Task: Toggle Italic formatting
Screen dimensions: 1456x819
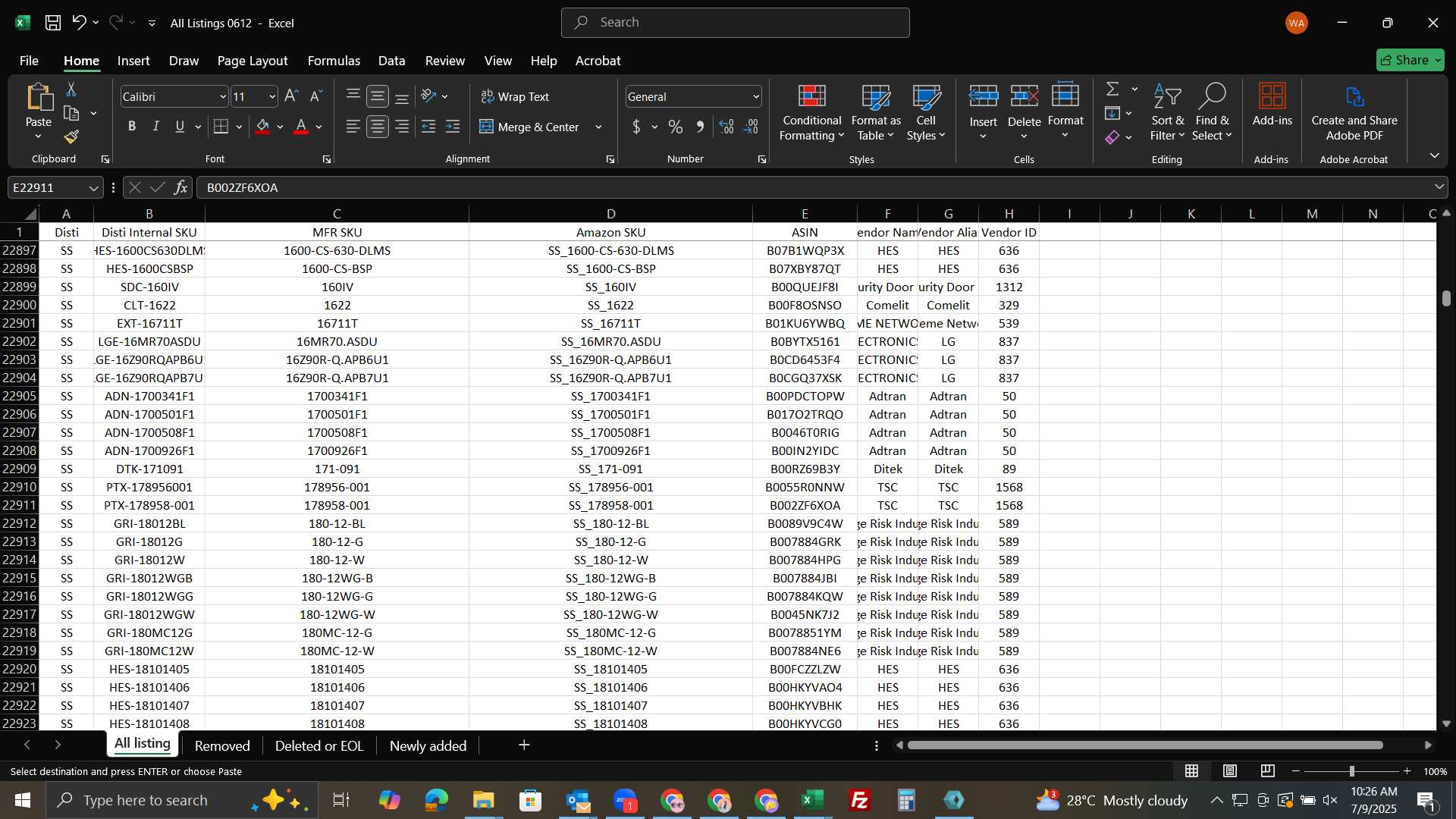Action: coord(156,127)
